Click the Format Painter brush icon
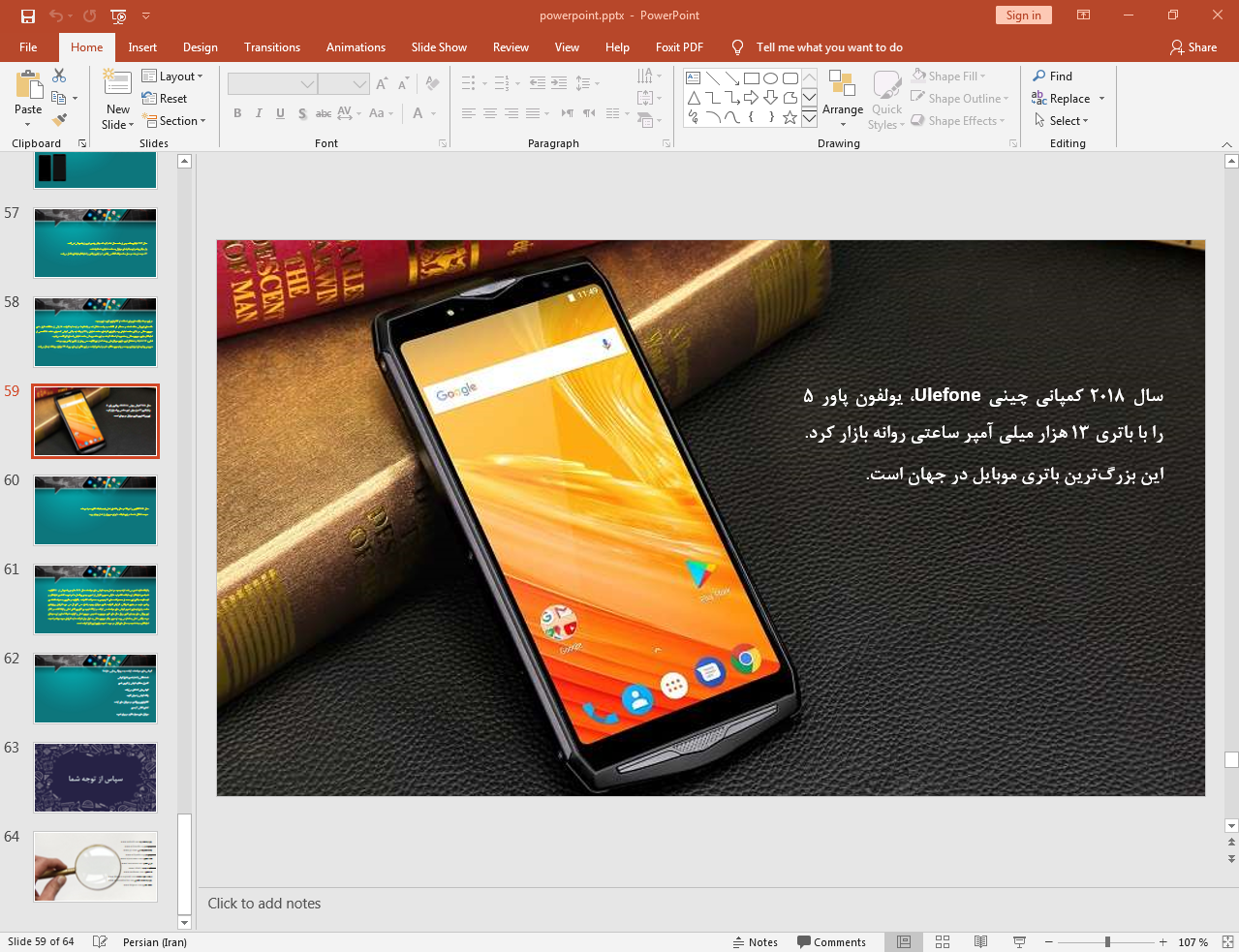Image resolution: width=1239 pixels, height=952 pixels. pyautogui.click(x=59, y=120)
